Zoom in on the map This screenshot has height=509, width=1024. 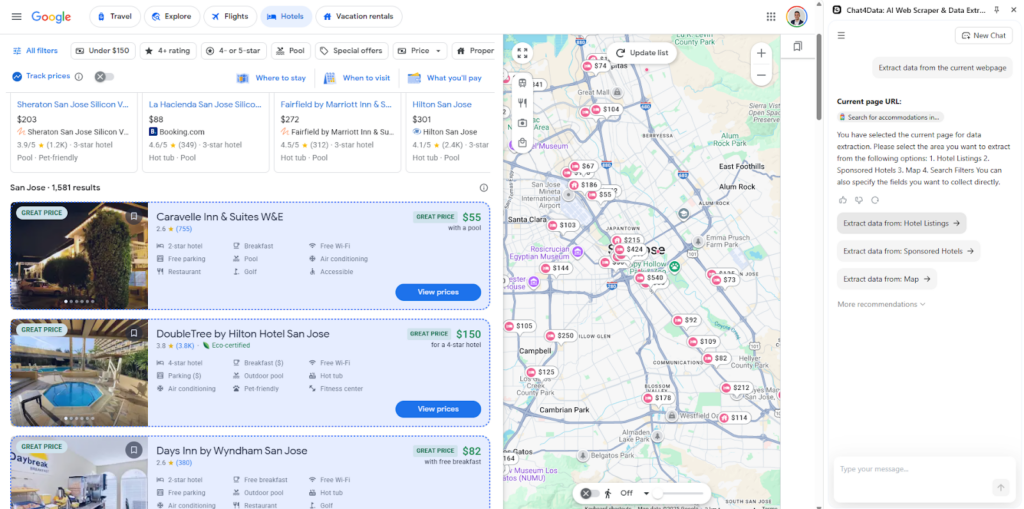tap(761, 54)
